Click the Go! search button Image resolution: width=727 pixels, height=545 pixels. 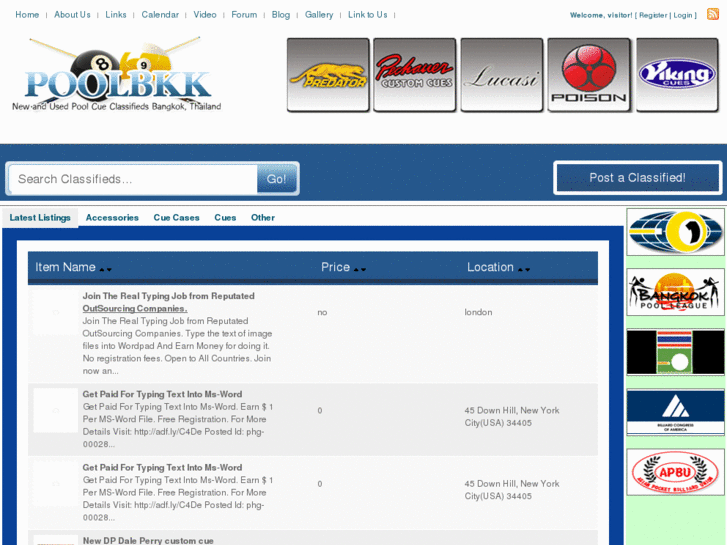[x=276, y=179]
